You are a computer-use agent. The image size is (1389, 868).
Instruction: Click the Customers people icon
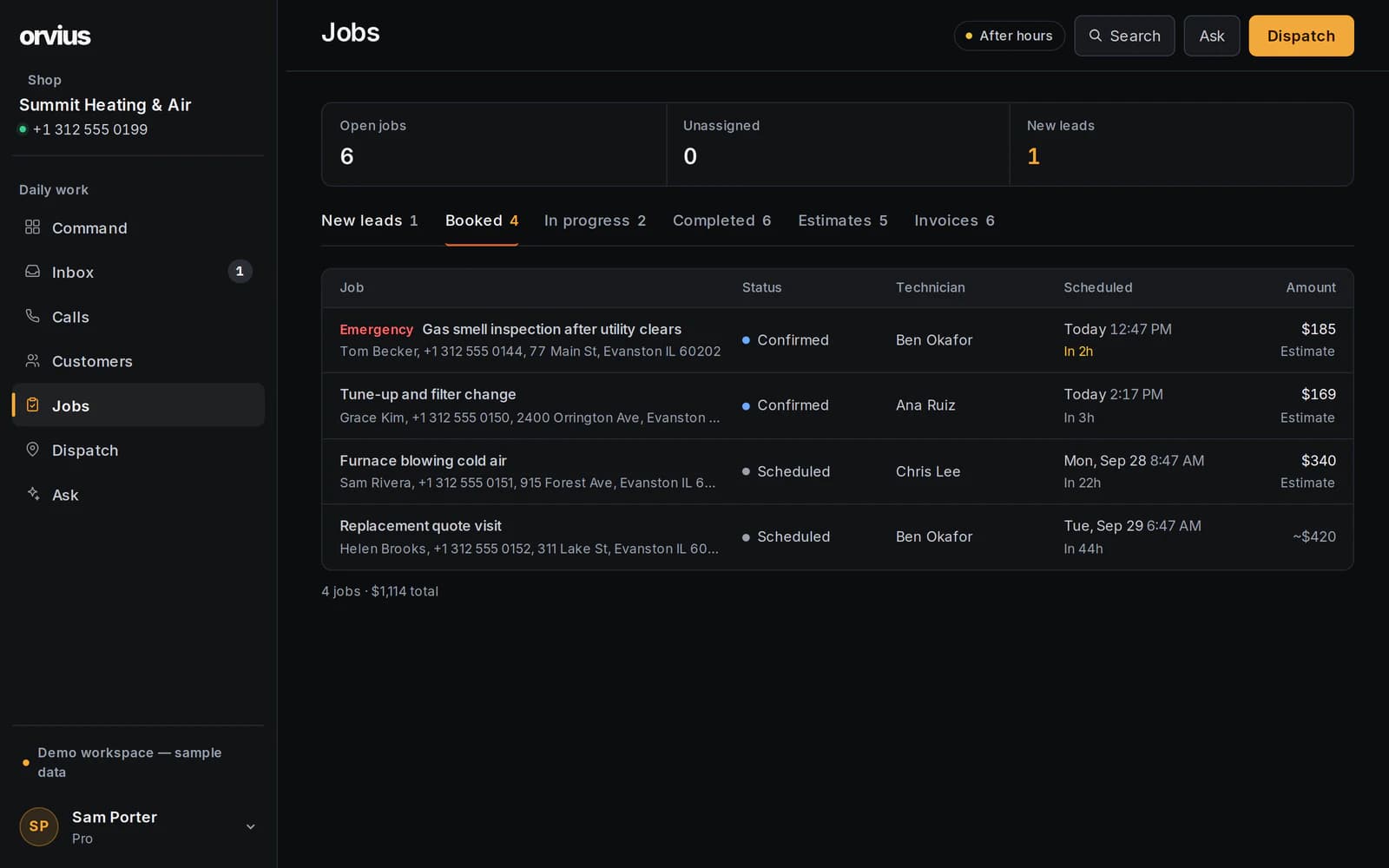(32, 360)
